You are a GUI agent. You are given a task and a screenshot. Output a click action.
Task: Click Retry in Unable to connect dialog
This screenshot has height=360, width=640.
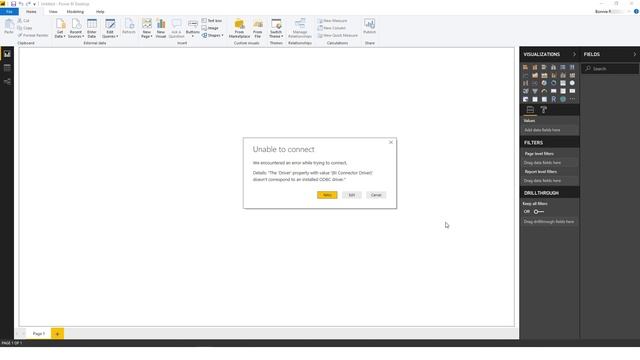(327, 195)
